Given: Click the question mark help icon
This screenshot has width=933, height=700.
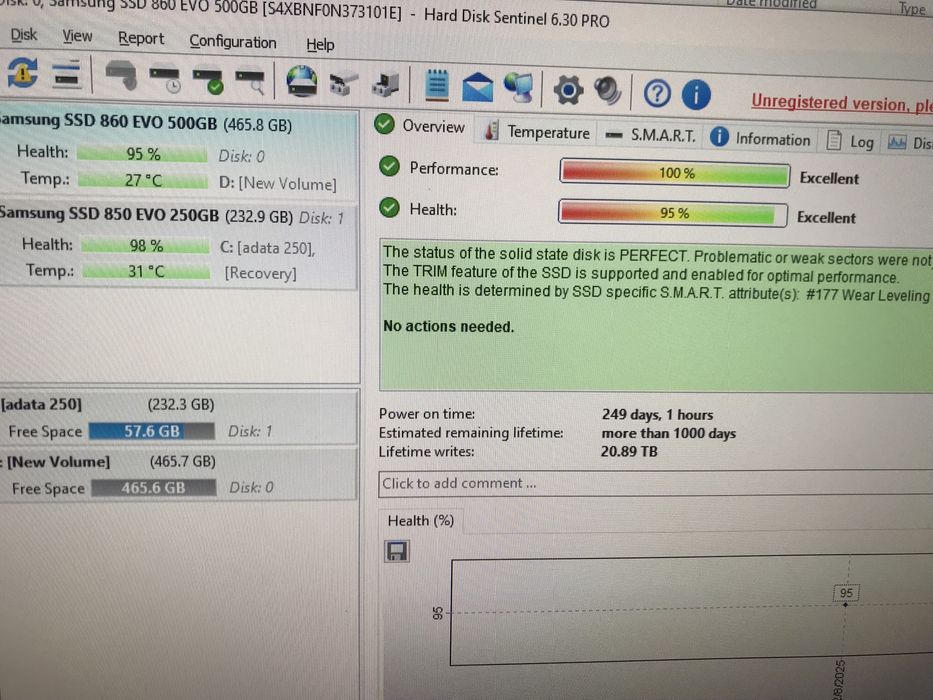Looking at the screenshot, I should pyautogui.click(x=658, y=94).
